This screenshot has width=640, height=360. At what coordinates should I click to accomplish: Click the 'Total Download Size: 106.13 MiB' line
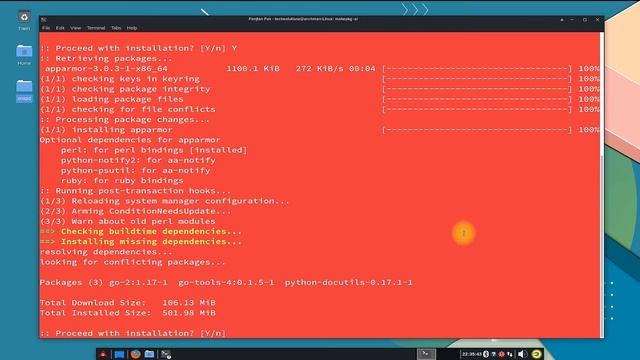tap(128, 302)
